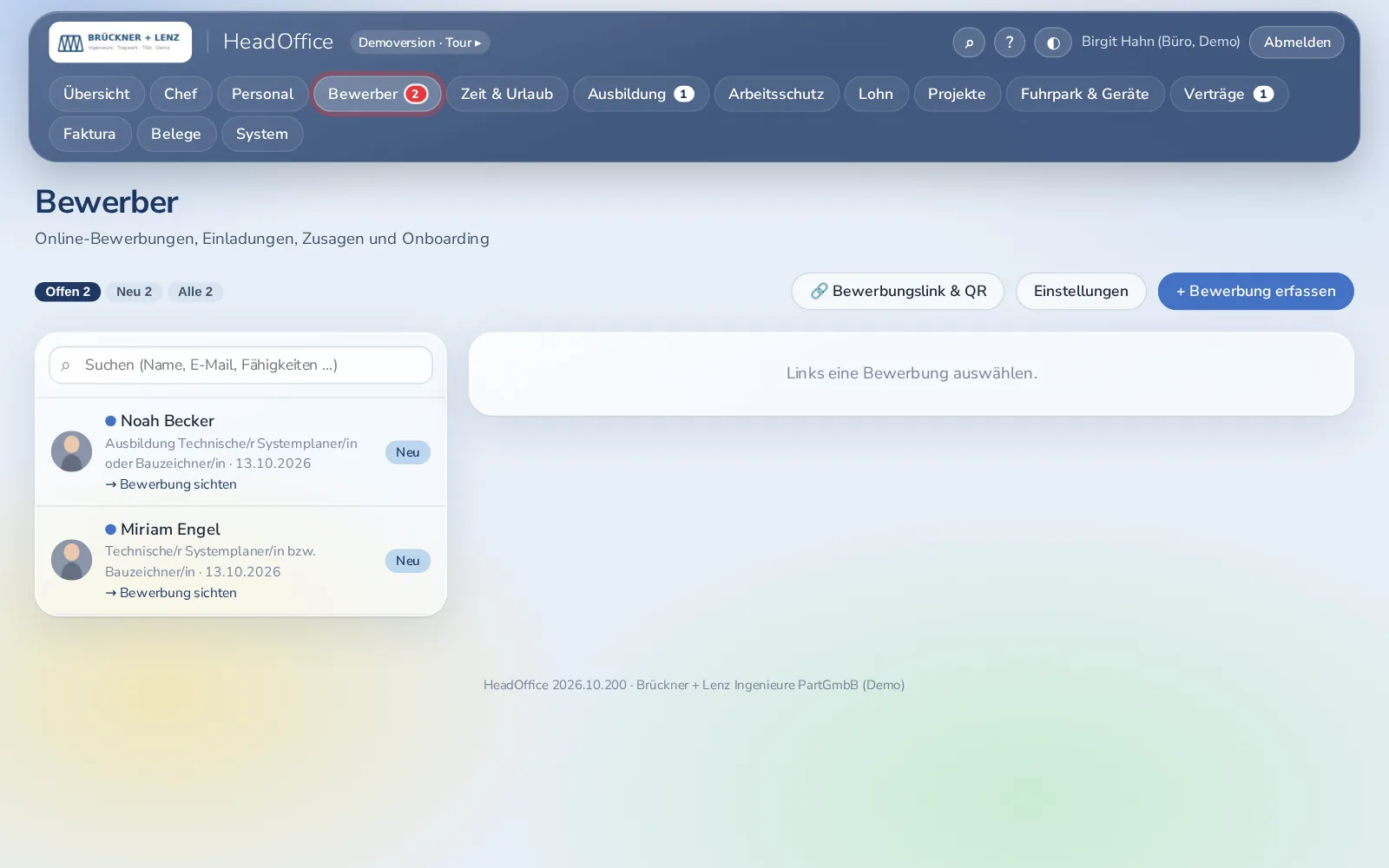Open Bewerbungslink & QR
The image size is (1389, 868).
[898, 291]
